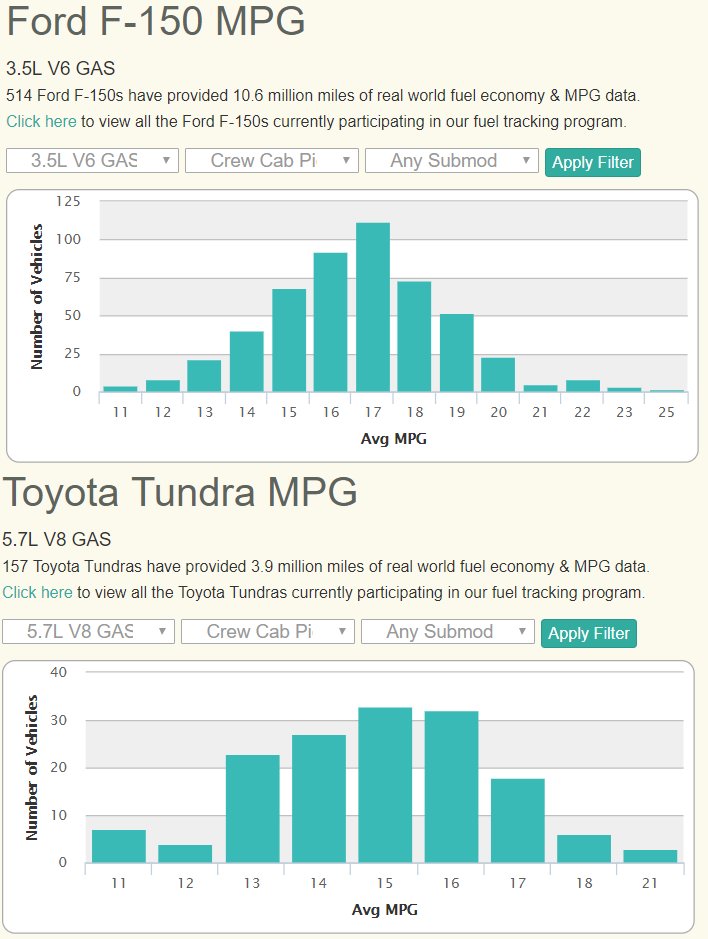
Task: Click the 22 MPG bar in Ford chart
Action: coord(583,386)
